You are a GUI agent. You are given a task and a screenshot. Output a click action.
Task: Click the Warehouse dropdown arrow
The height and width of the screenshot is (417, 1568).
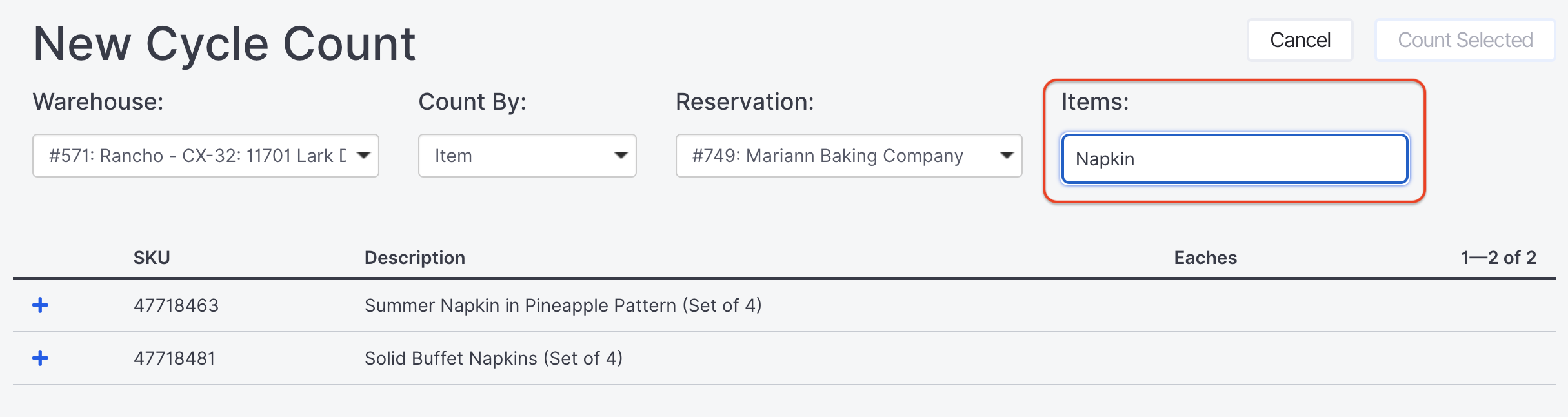click(x=363, y=155)
